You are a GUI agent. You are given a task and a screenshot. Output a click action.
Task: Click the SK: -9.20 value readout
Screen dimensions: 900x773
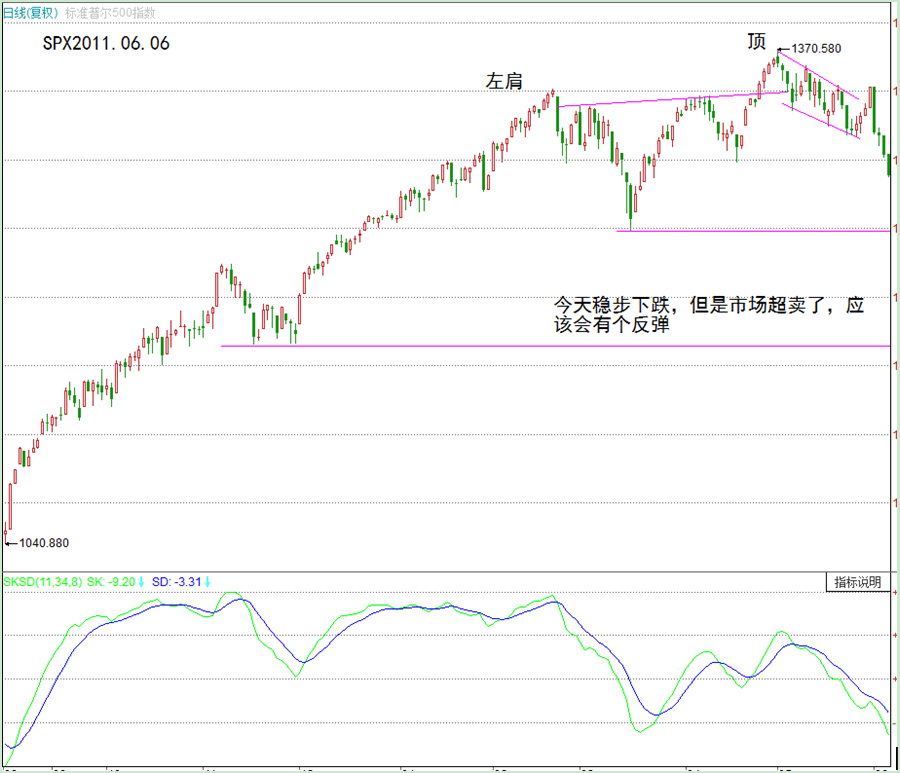click(110, 581)
